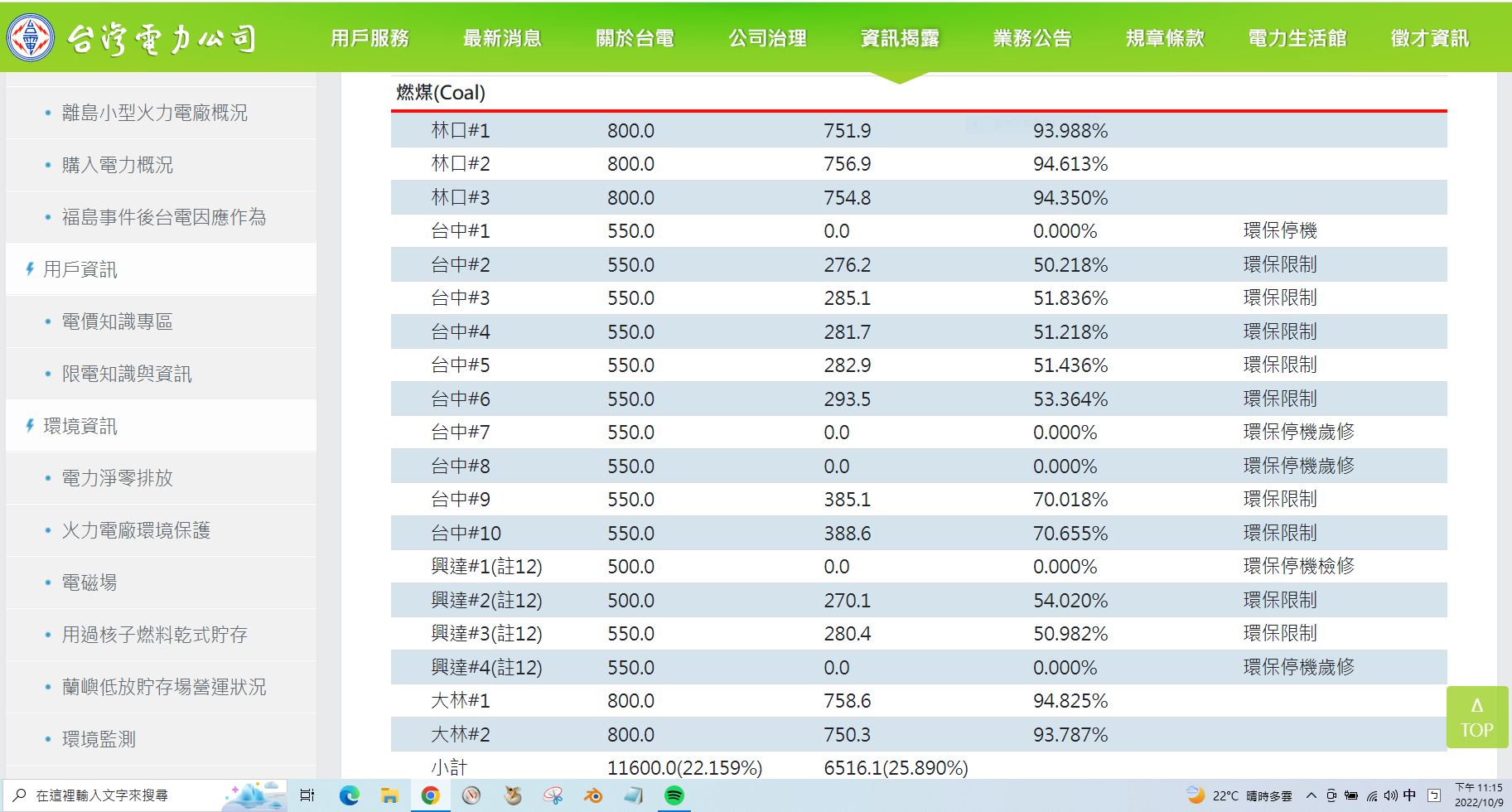
Task: Open 火力電廠環境保護 sidebar link
Action: [x=136, y=530]
